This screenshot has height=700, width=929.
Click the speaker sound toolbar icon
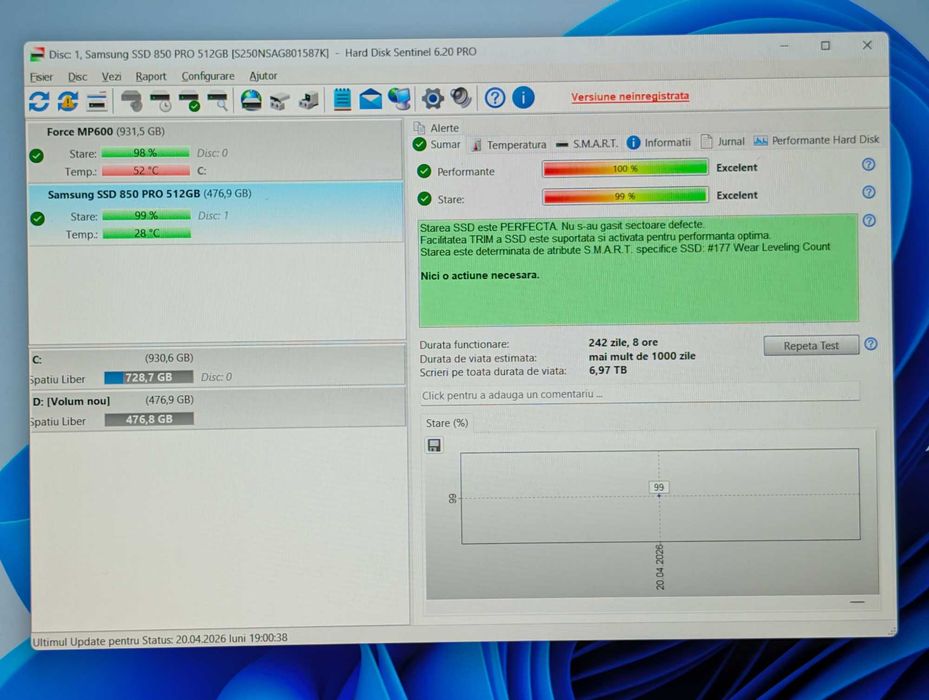[x=461, y=98]
